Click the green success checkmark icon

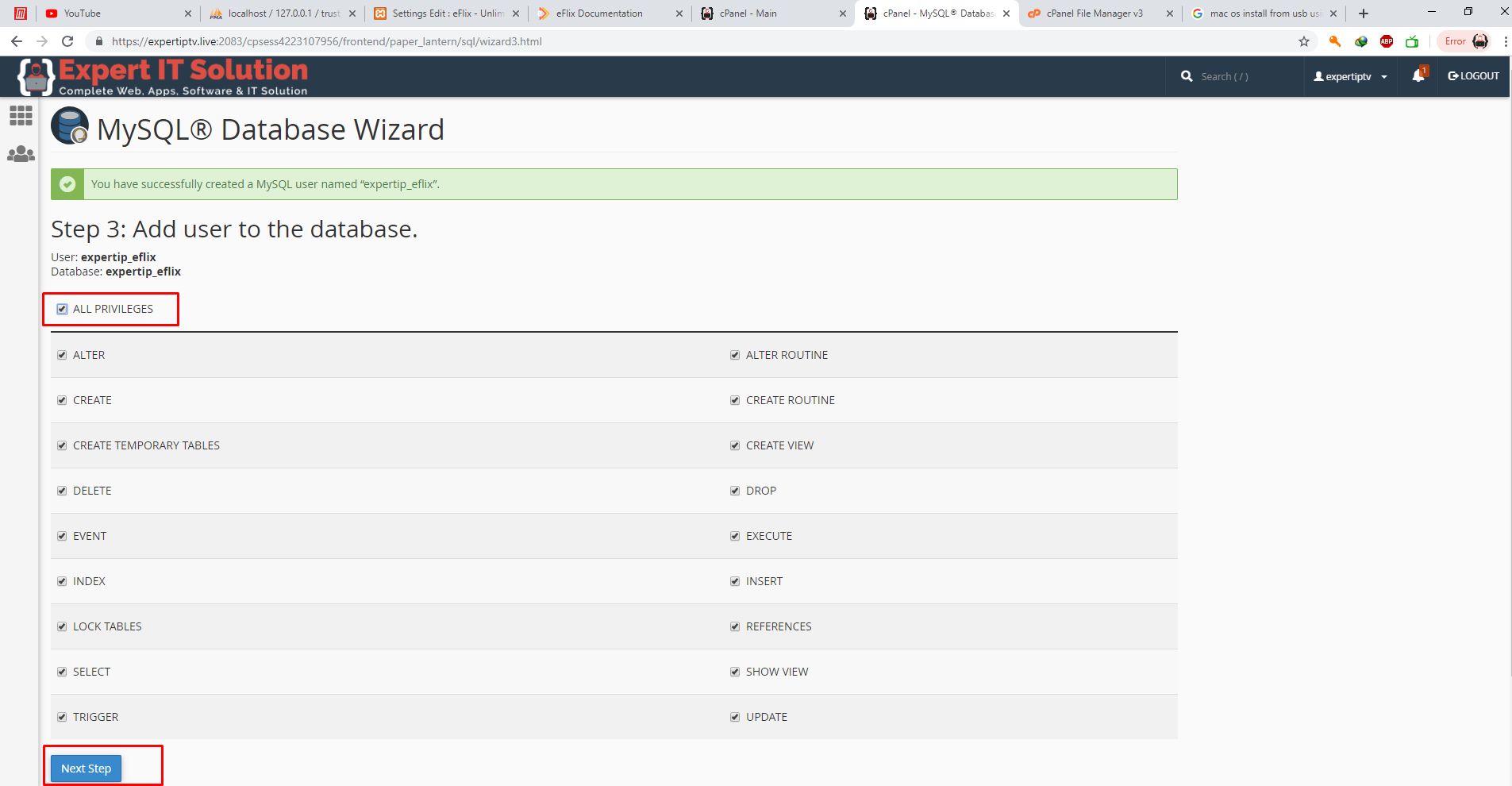pyautogui.click(x=67, y=184)
